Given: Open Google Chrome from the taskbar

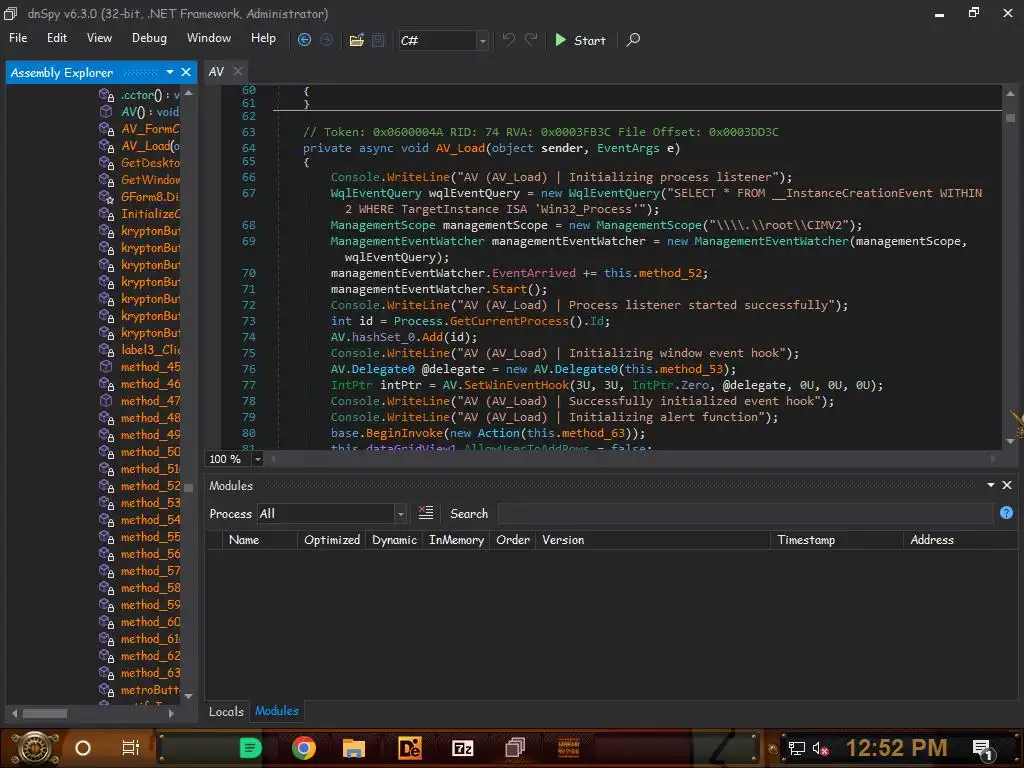Looking at the screenshot, I should tap(304, 748).
